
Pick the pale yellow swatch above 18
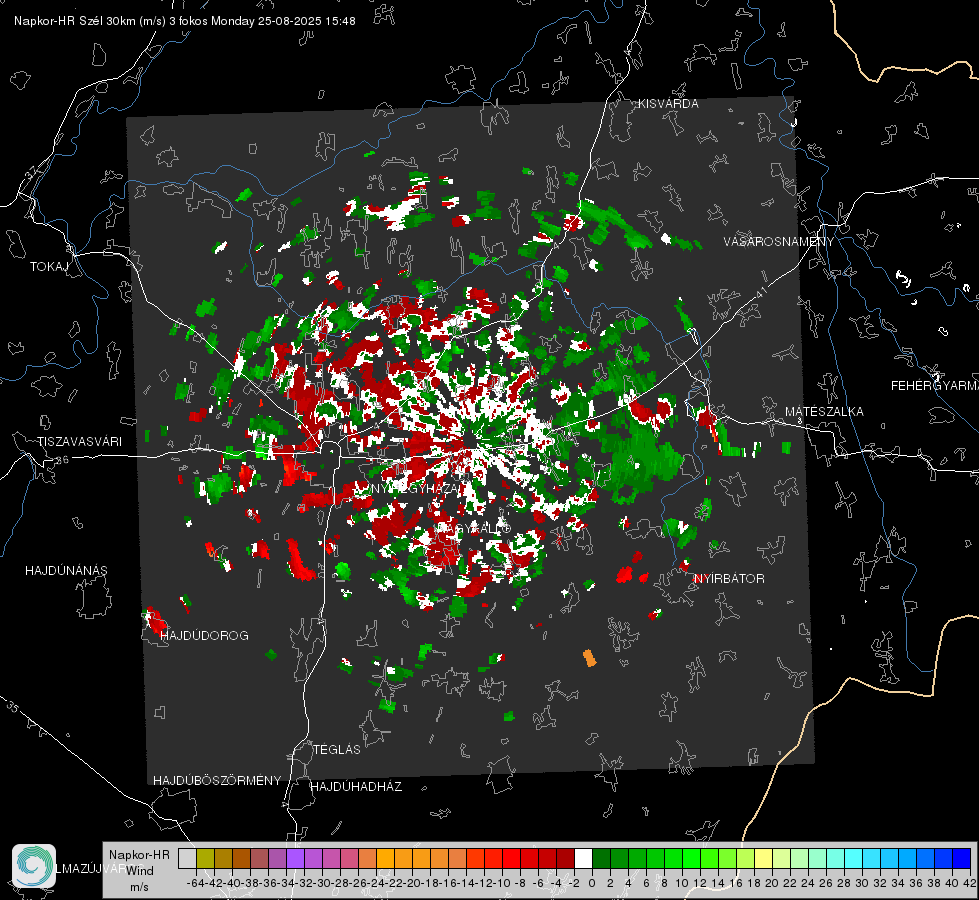pyautogui.click(x=763, y=859)
